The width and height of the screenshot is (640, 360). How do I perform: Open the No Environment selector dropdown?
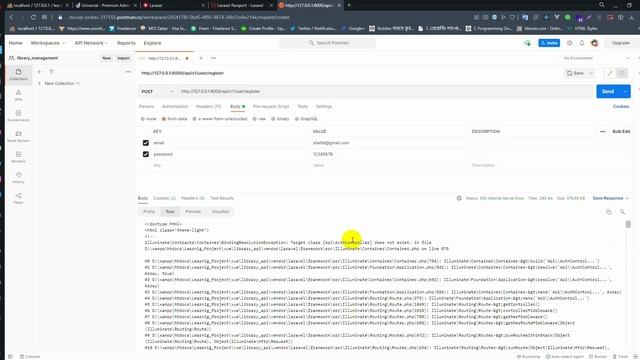pos(596,58)
